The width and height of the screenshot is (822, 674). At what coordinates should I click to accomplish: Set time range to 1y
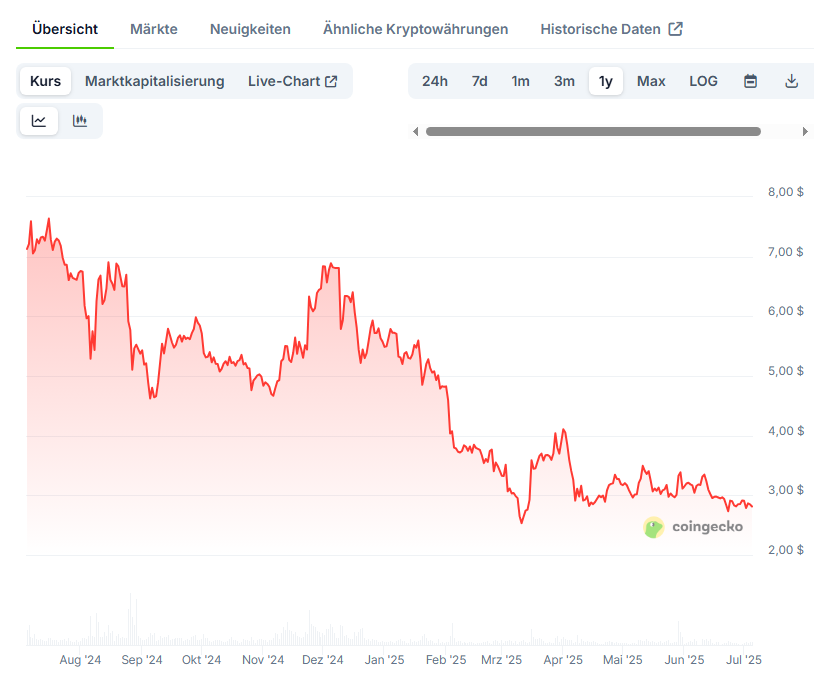pyautogui.click(x=605, y=81)
